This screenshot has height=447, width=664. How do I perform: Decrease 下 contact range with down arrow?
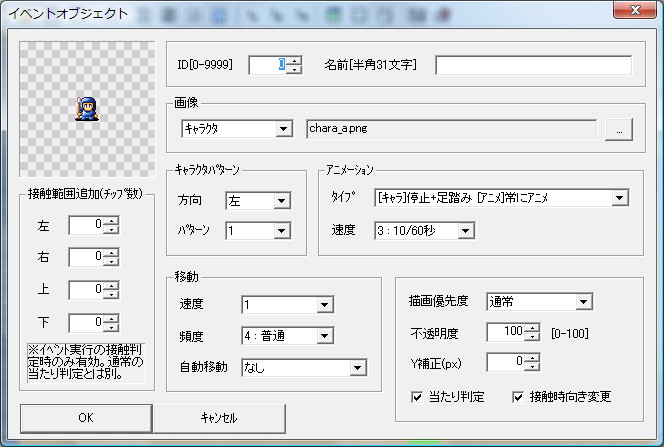pyautogui.click(x=112, y=327)
